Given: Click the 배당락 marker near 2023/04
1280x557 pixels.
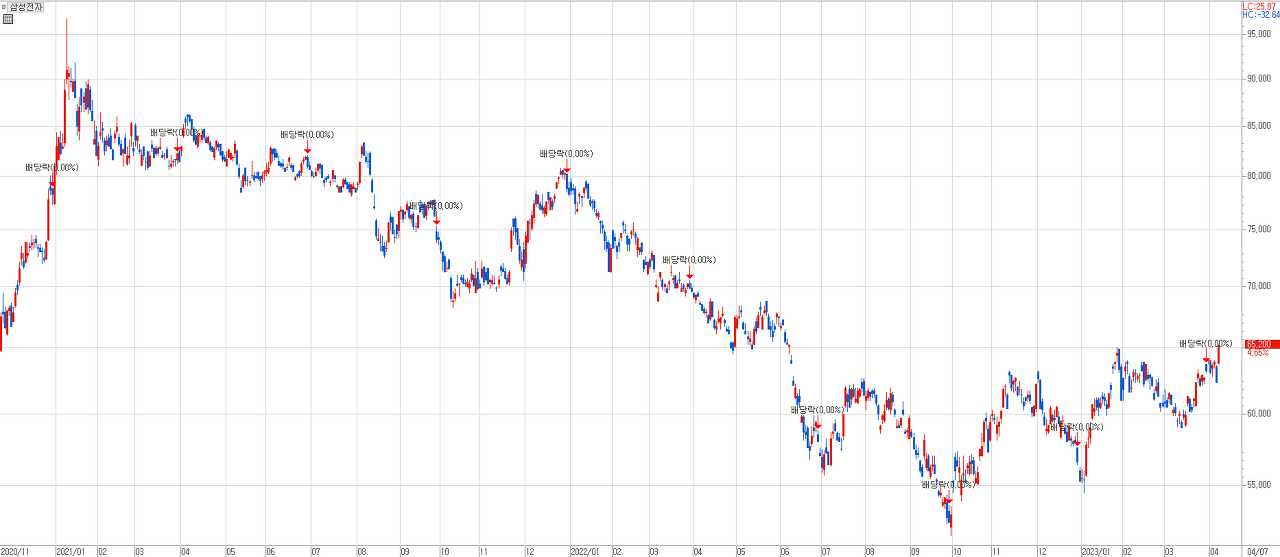Looking at the screenshot, I should pos(1206,359).
